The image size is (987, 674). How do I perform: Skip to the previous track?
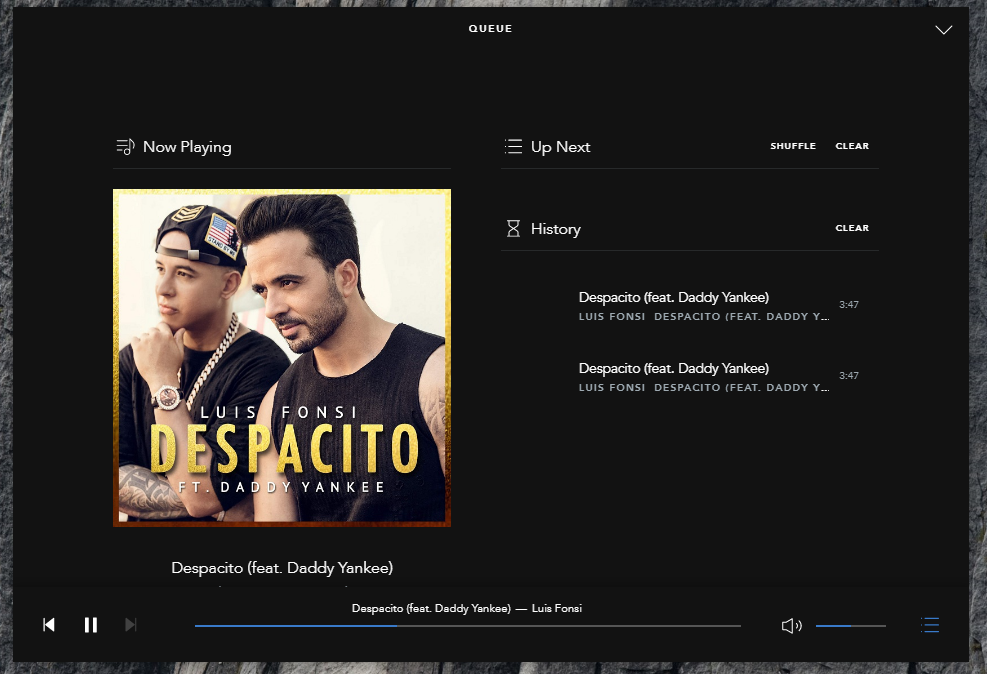pyautogui.click(x=49, y=624)
